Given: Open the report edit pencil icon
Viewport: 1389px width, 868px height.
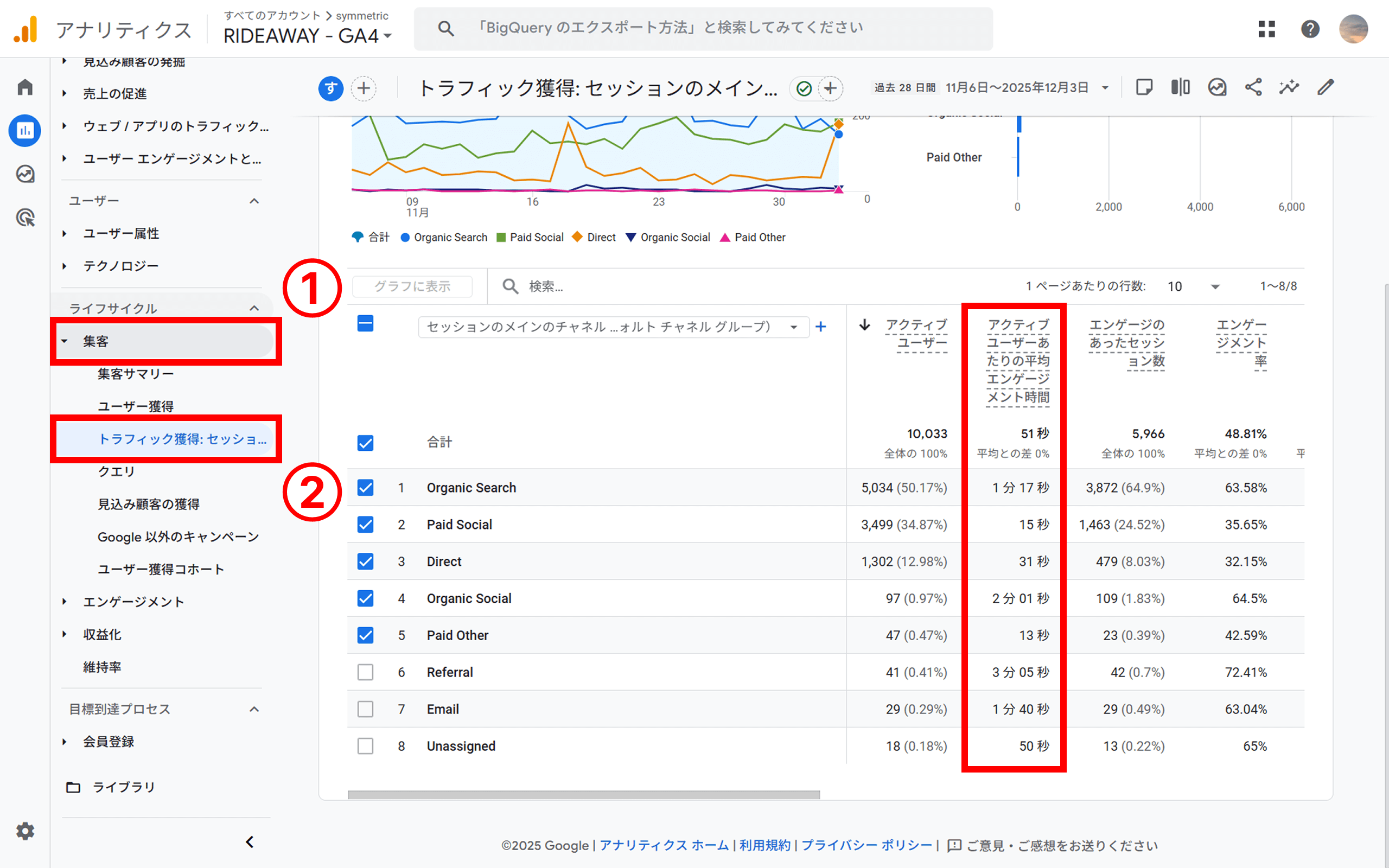Looking at the screenshot, I should pos(1326,87).
